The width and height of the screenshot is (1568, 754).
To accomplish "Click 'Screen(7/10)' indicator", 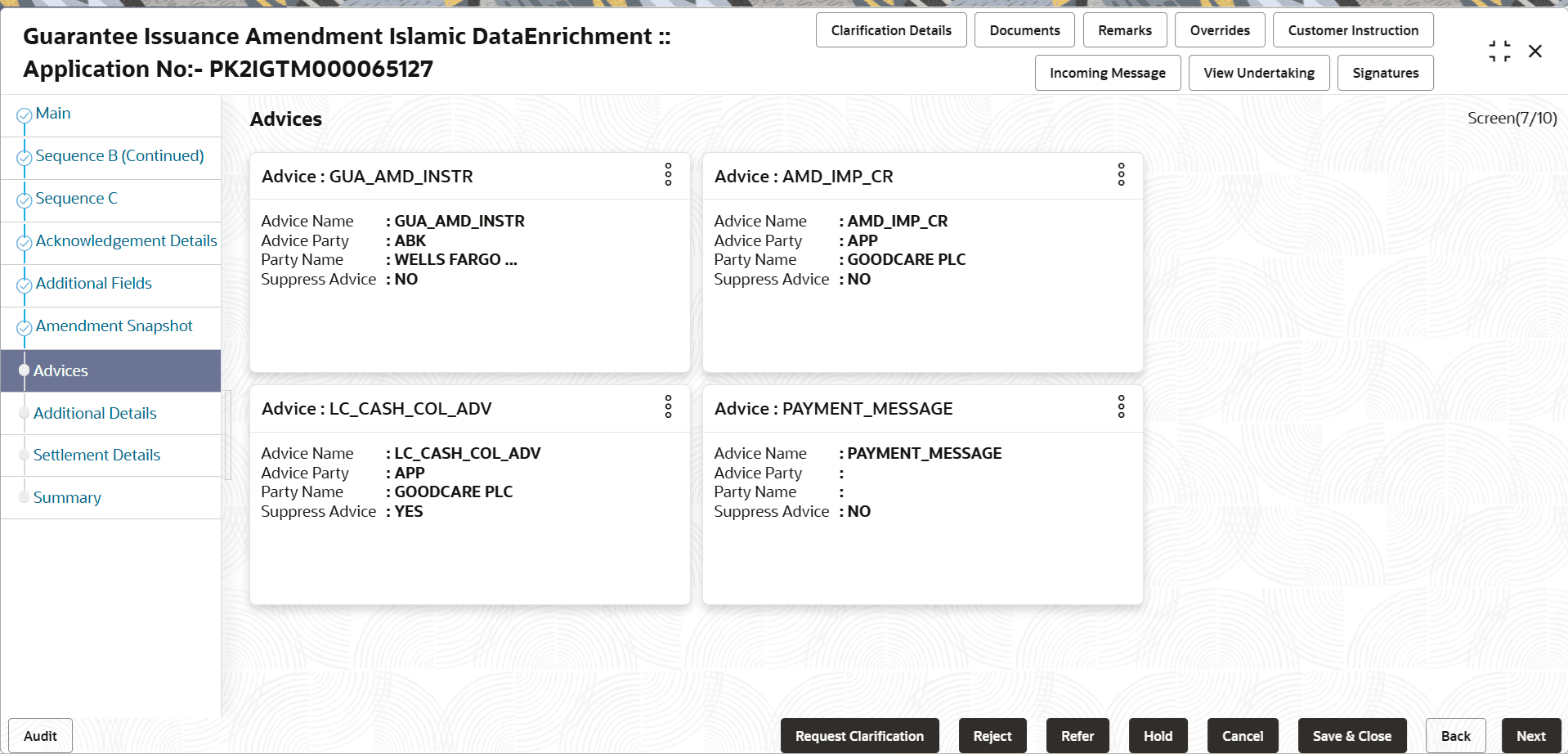I will click(1512, 119).
